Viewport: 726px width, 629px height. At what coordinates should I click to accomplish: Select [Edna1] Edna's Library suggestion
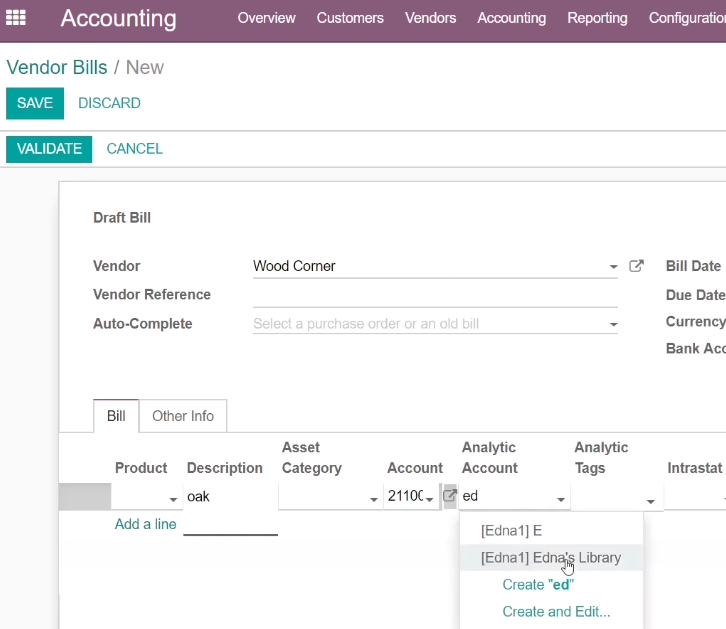(x=551, y=557)
